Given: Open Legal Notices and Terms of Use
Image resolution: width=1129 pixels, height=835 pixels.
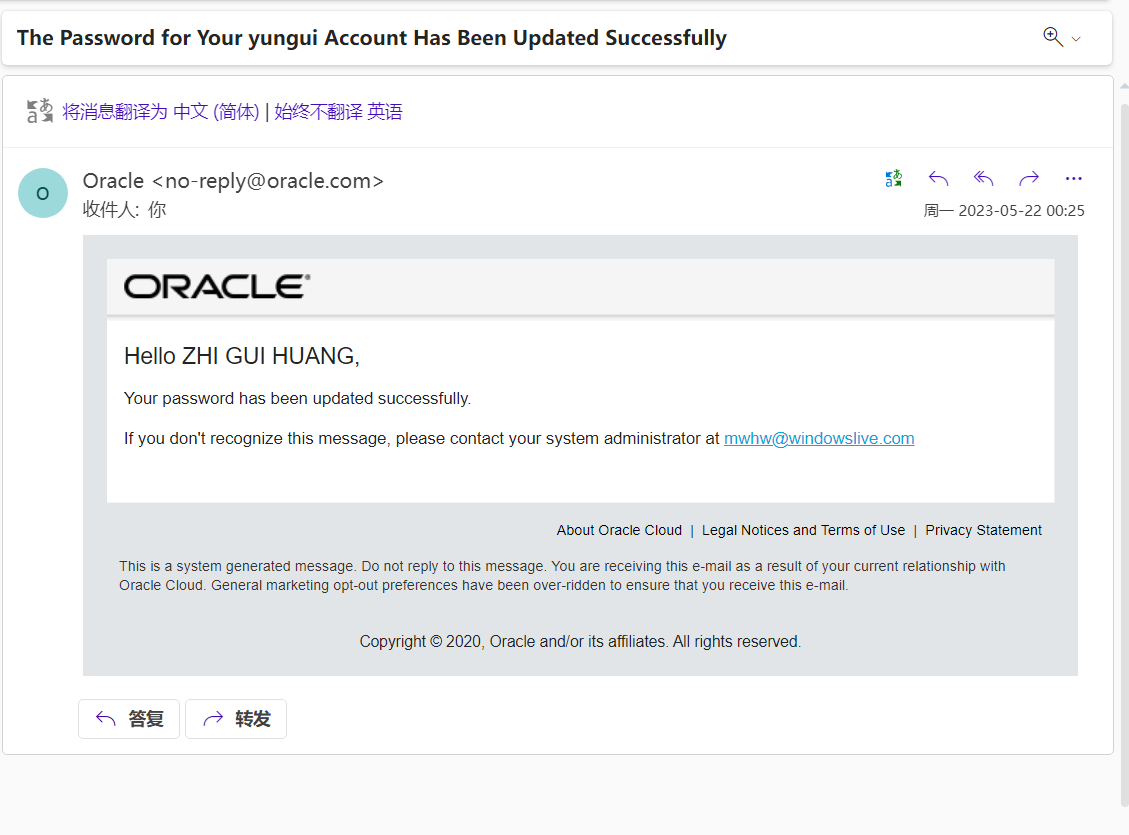Looking at the screenshot, I should pos(803,530).
